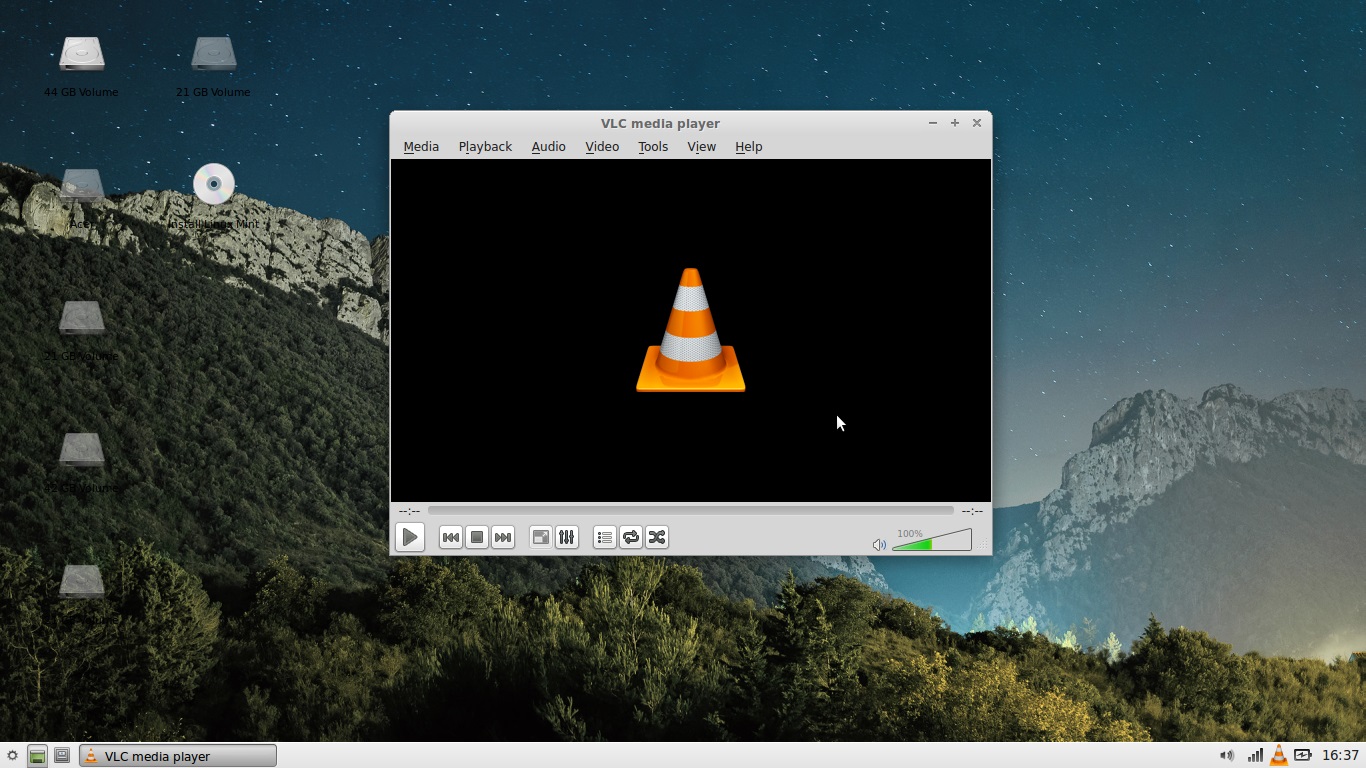Open the Tools menu
Viewport: 1366px width, 768px height.
653,146
